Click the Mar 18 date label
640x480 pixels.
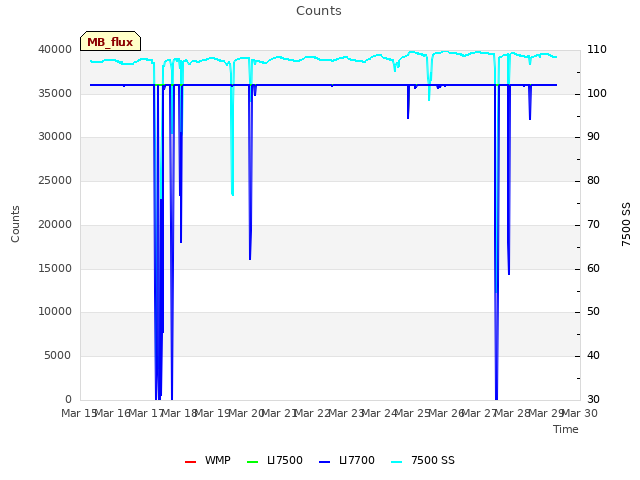180,414
